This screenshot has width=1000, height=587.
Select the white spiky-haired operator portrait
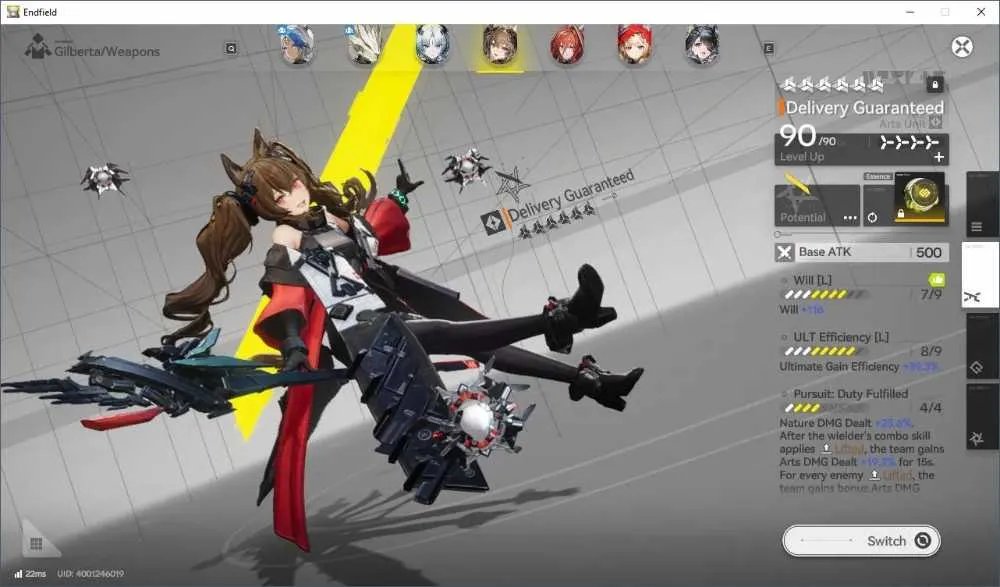[364, 45]
